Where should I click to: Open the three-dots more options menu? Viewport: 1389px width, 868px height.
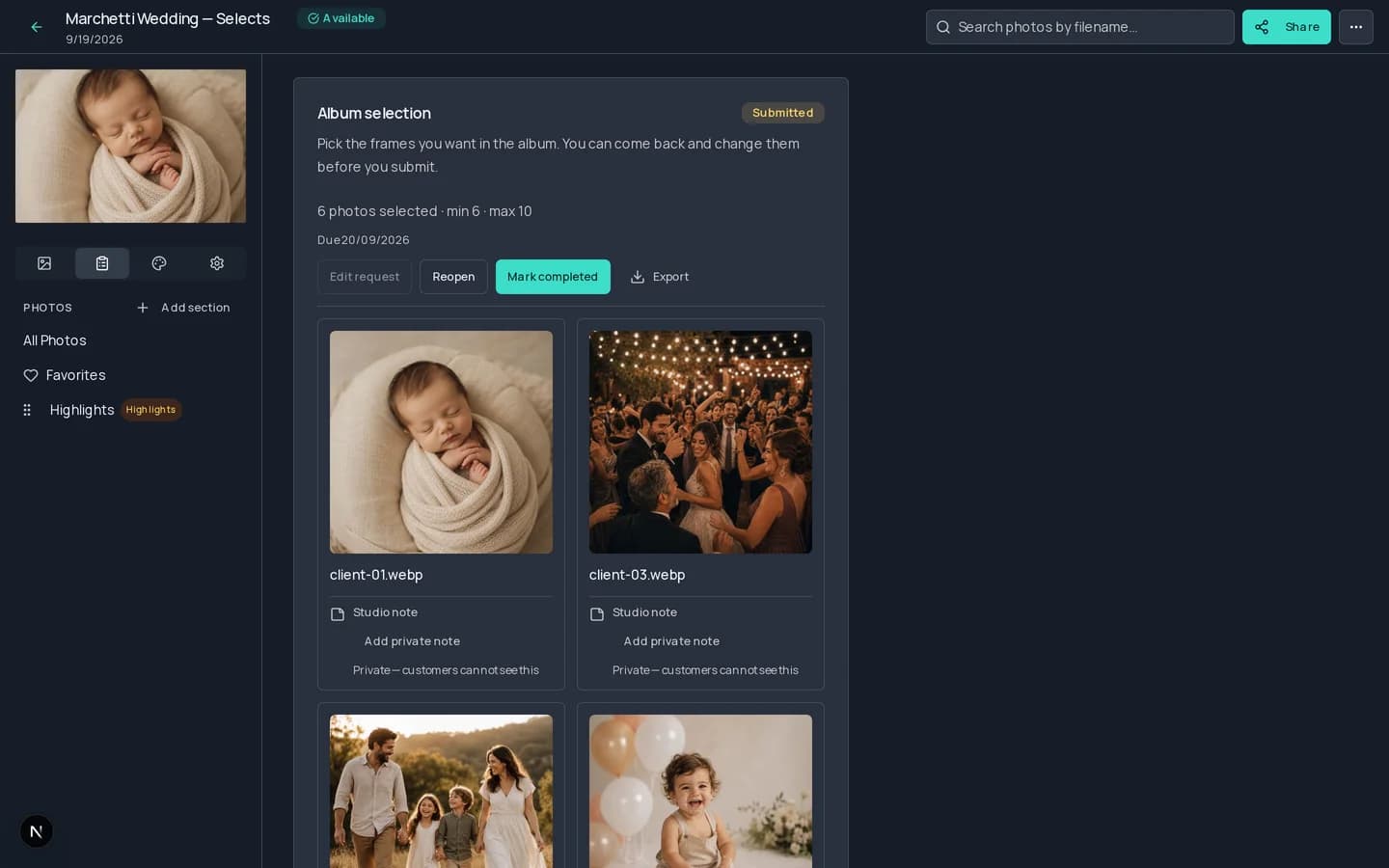[1355, 27]
